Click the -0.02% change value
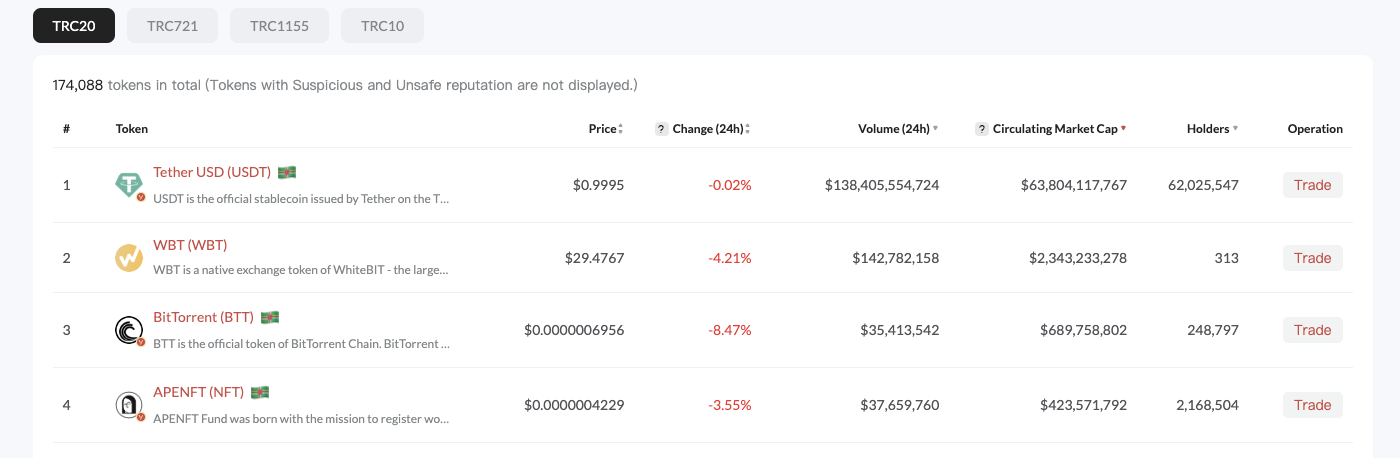1400x458 pixels. click(730, 185)
